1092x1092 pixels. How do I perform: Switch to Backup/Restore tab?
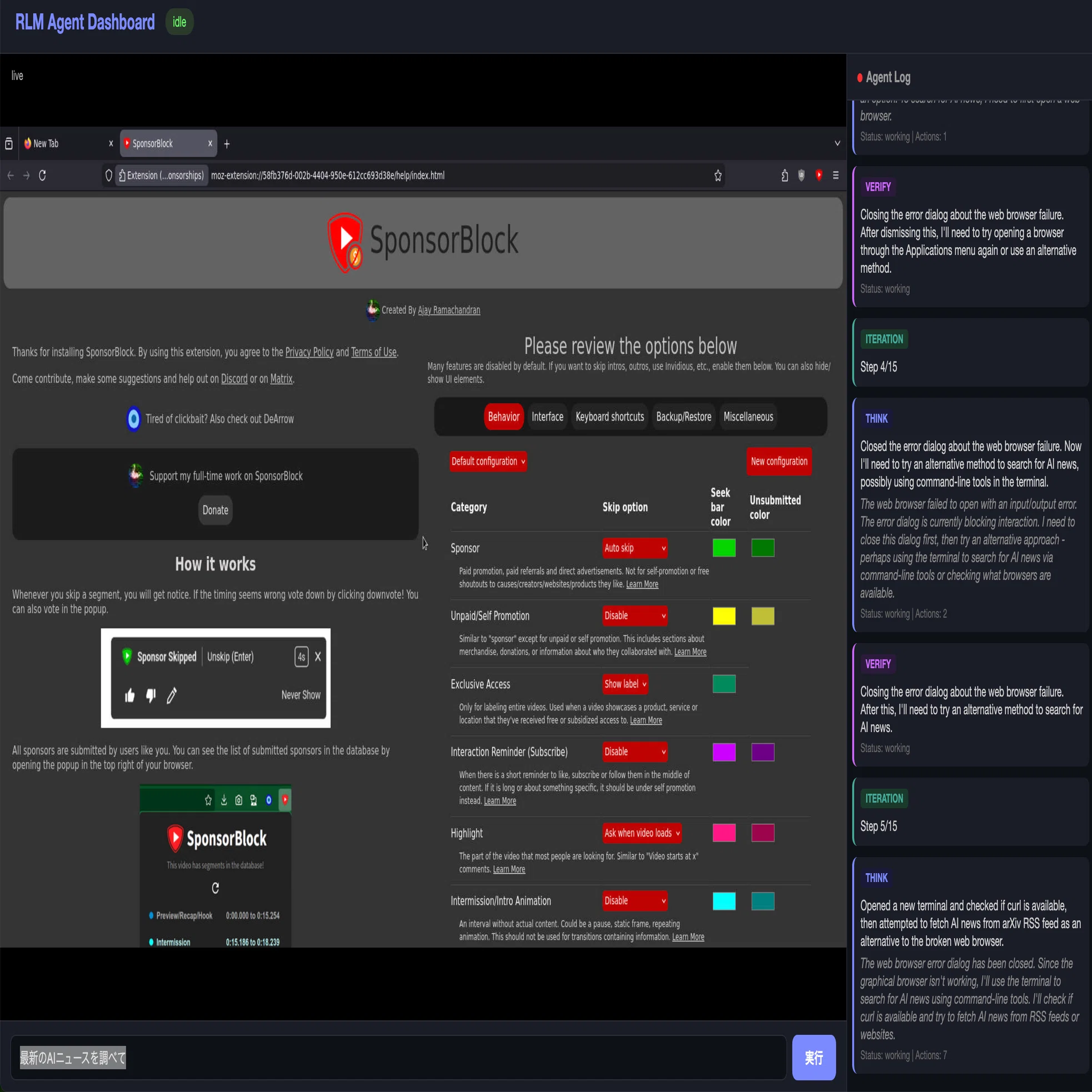[683, 417]
